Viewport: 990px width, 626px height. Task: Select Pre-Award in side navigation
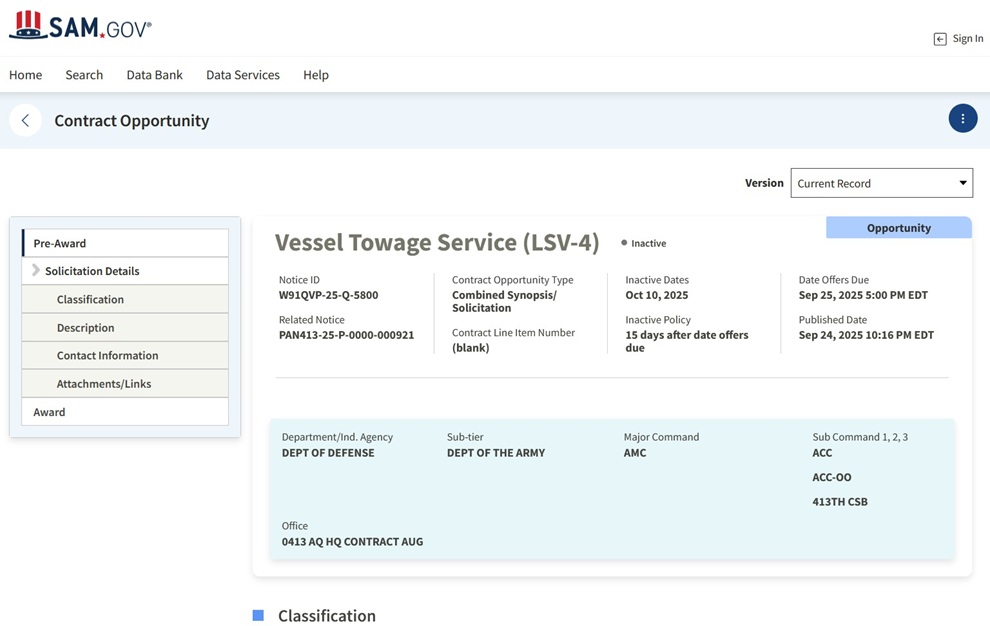[x=60, y=243]
